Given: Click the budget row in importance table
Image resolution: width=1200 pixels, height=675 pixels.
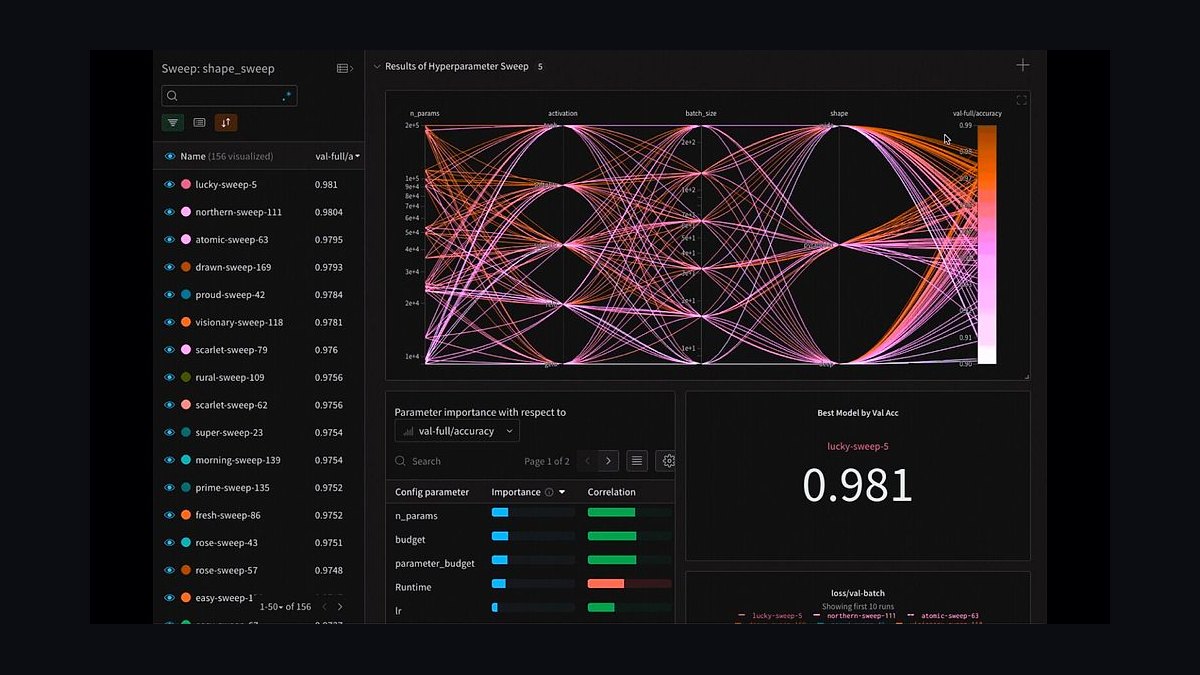Looking at the screenshot, I should pos(530,539).
